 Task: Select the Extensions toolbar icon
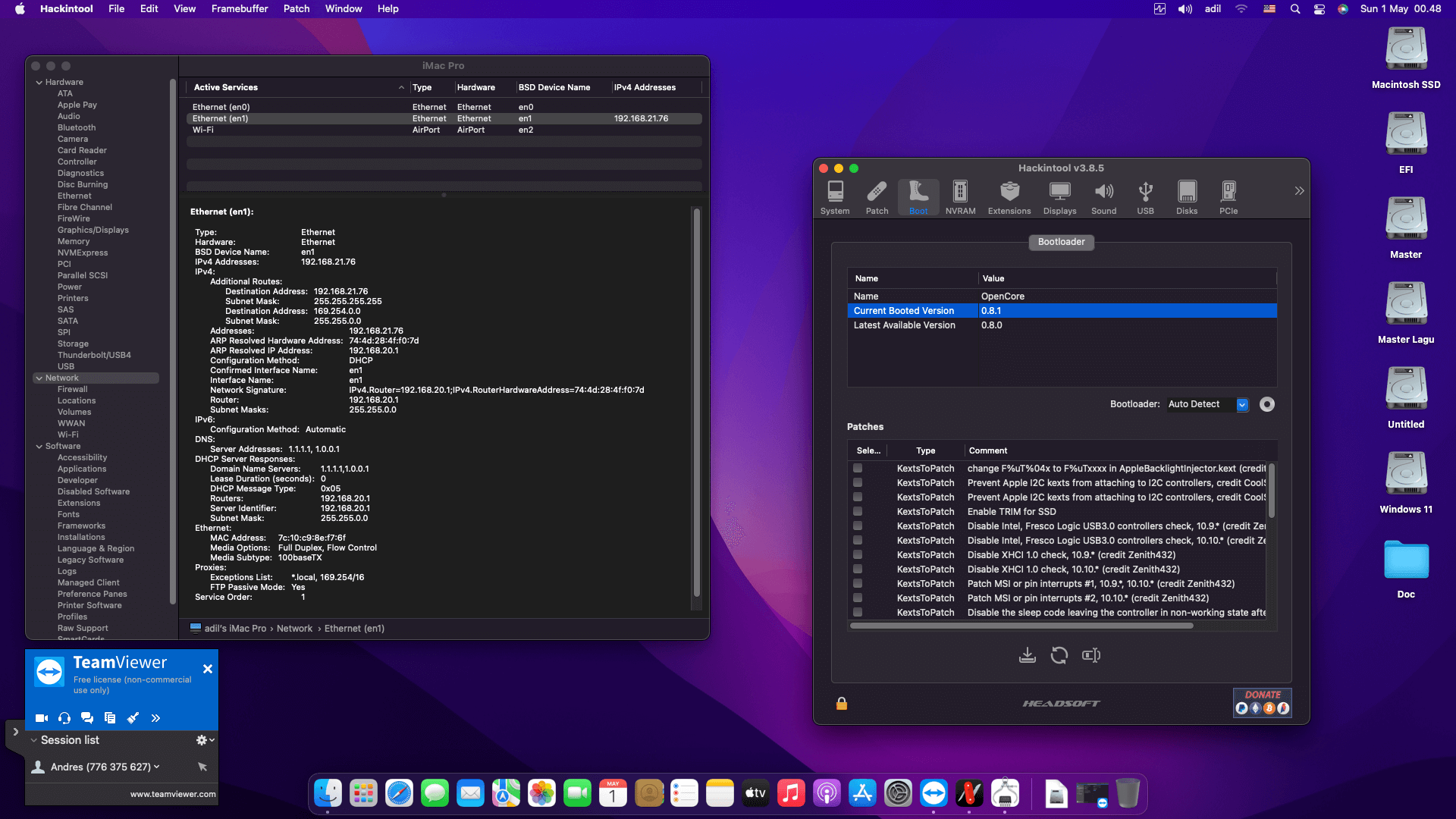(x=1009, y=198)
